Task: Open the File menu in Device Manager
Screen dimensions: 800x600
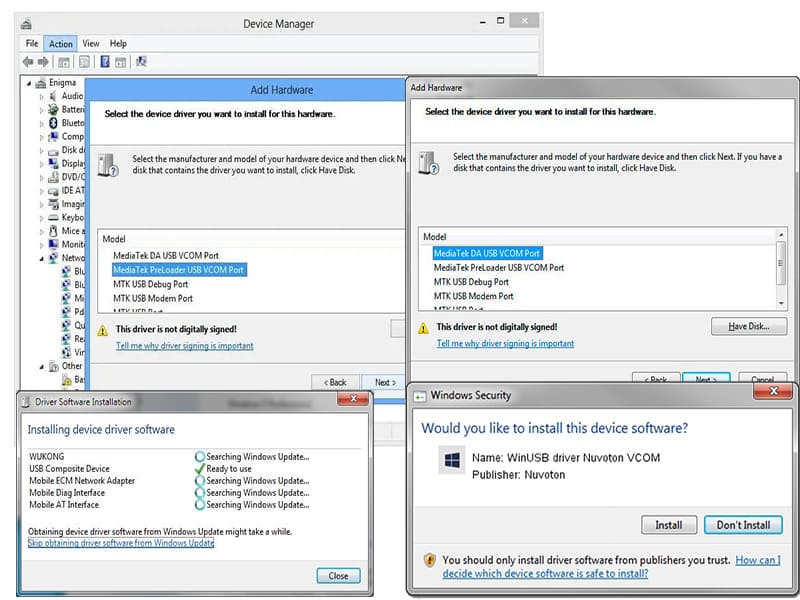Action: click(32, 43)
